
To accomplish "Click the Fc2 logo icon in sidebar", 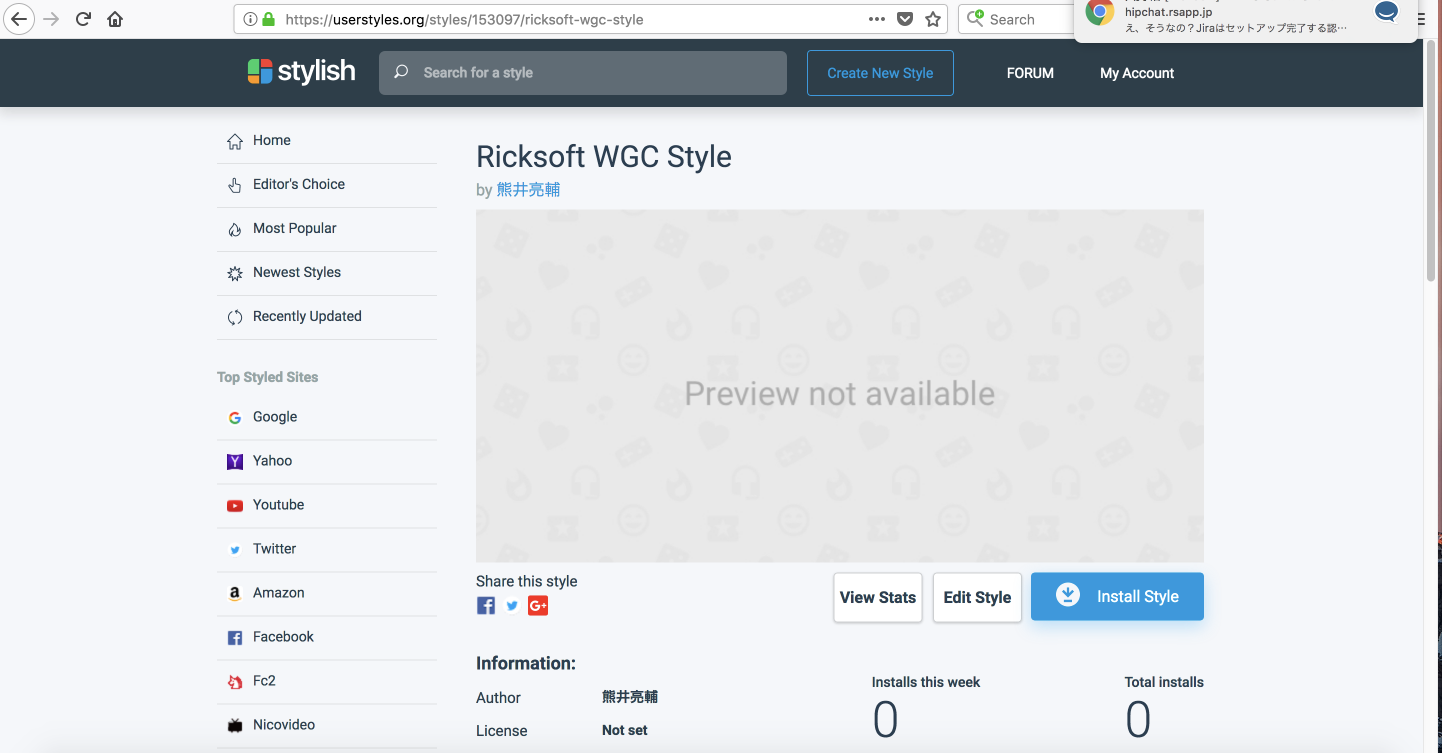I will (x=235, y=682).
